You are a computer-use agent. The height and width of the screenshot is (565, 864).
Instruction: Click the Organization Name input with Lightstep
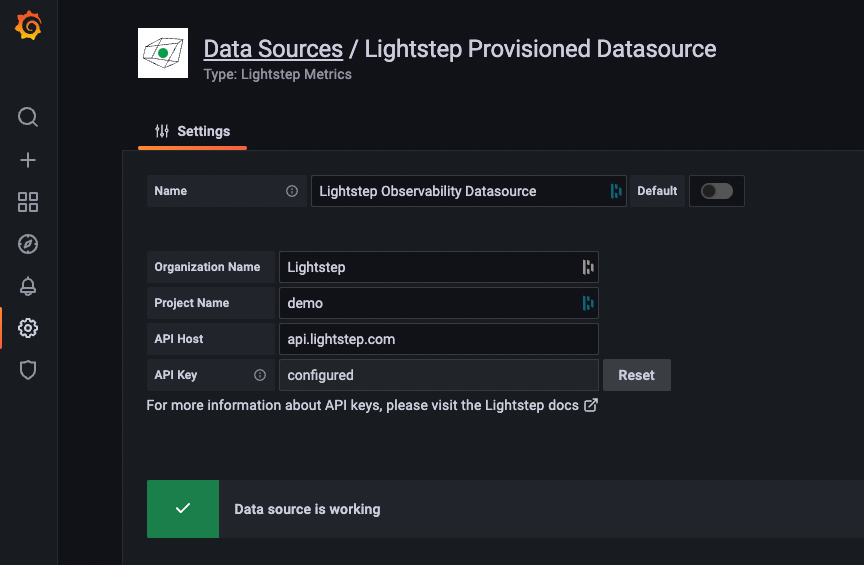(439, 267)
